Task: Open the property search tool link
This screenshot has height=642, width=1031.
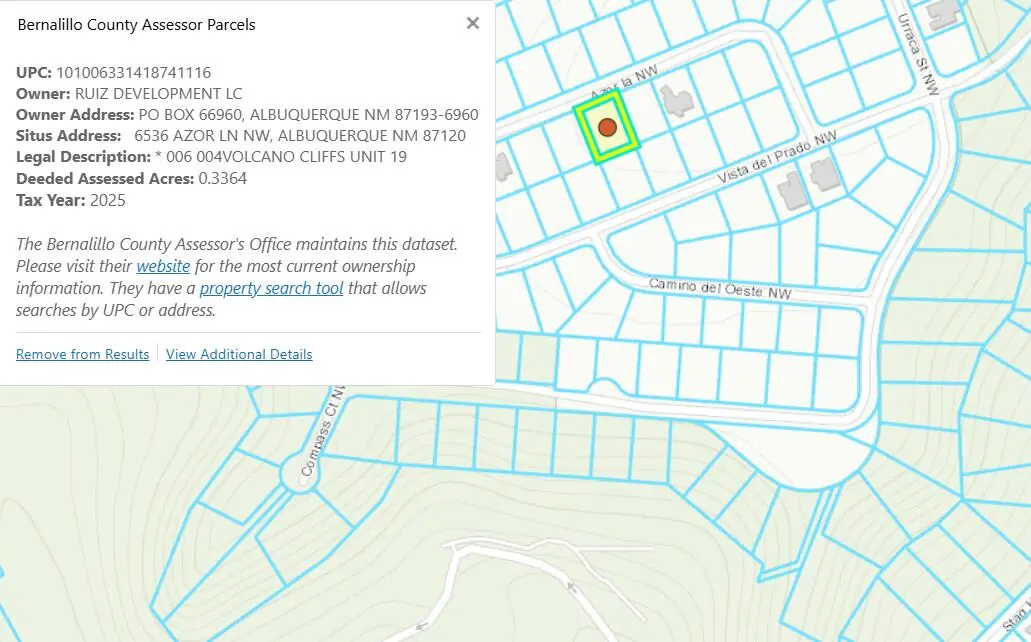Action: coord(271,288)
